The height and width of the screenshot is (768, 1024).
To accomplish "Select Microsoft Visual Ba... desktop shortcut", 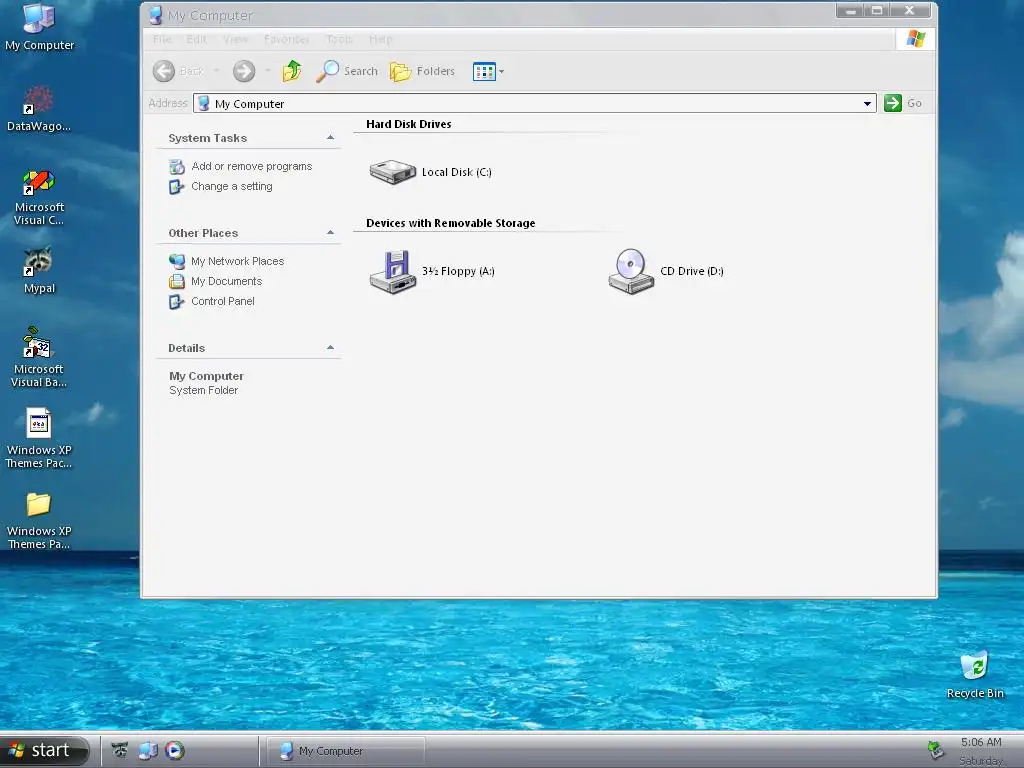I will pos(39,357).
